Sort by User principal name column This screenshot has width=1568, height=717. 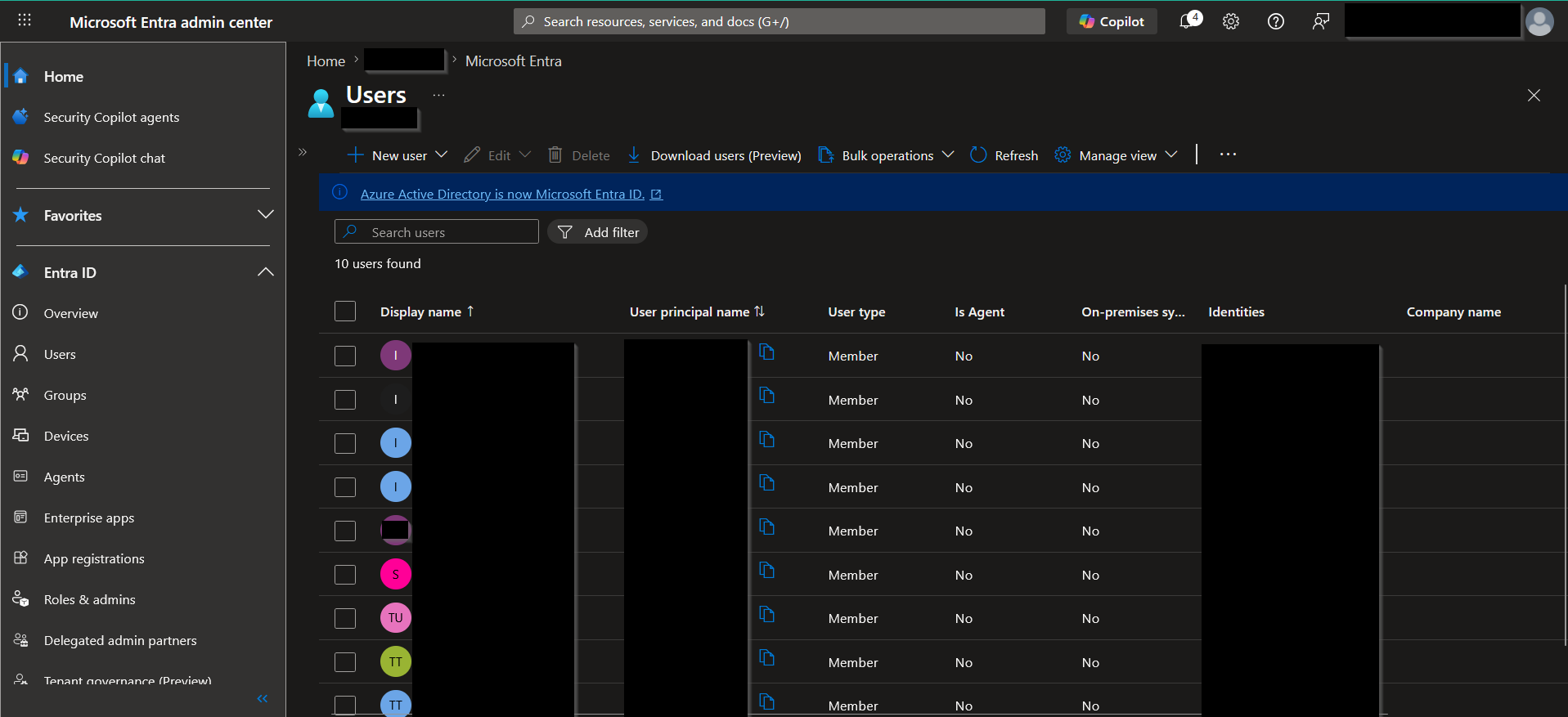coord(697,311)
